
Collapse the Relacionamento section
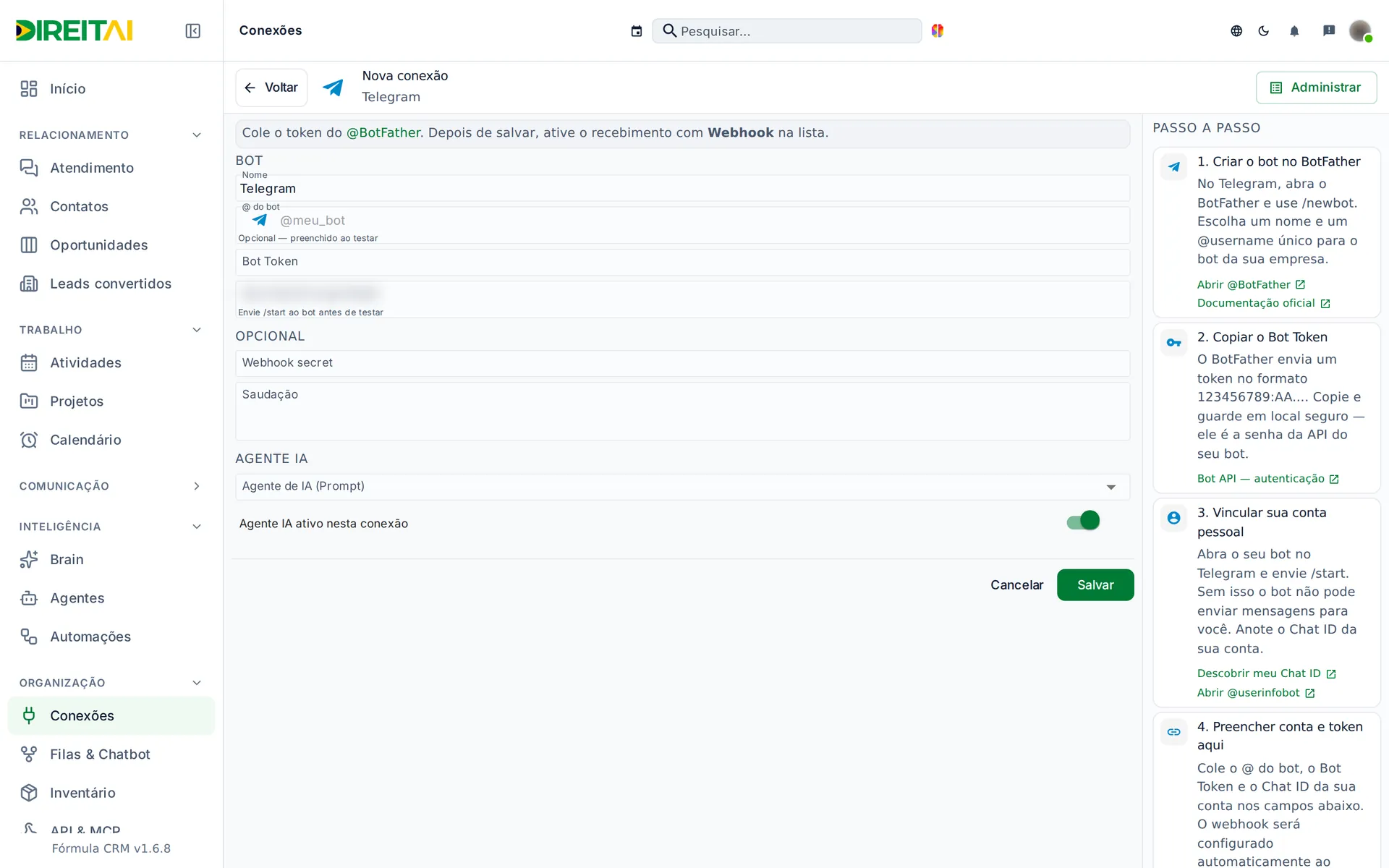tap(197, 135)
